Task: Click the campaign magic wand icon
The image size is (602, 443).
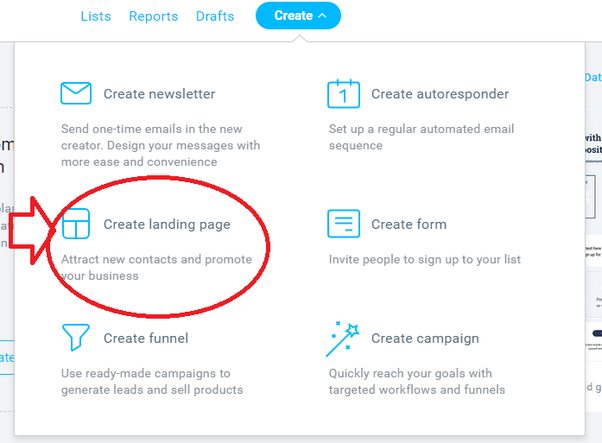Action: tap(342, 339)
